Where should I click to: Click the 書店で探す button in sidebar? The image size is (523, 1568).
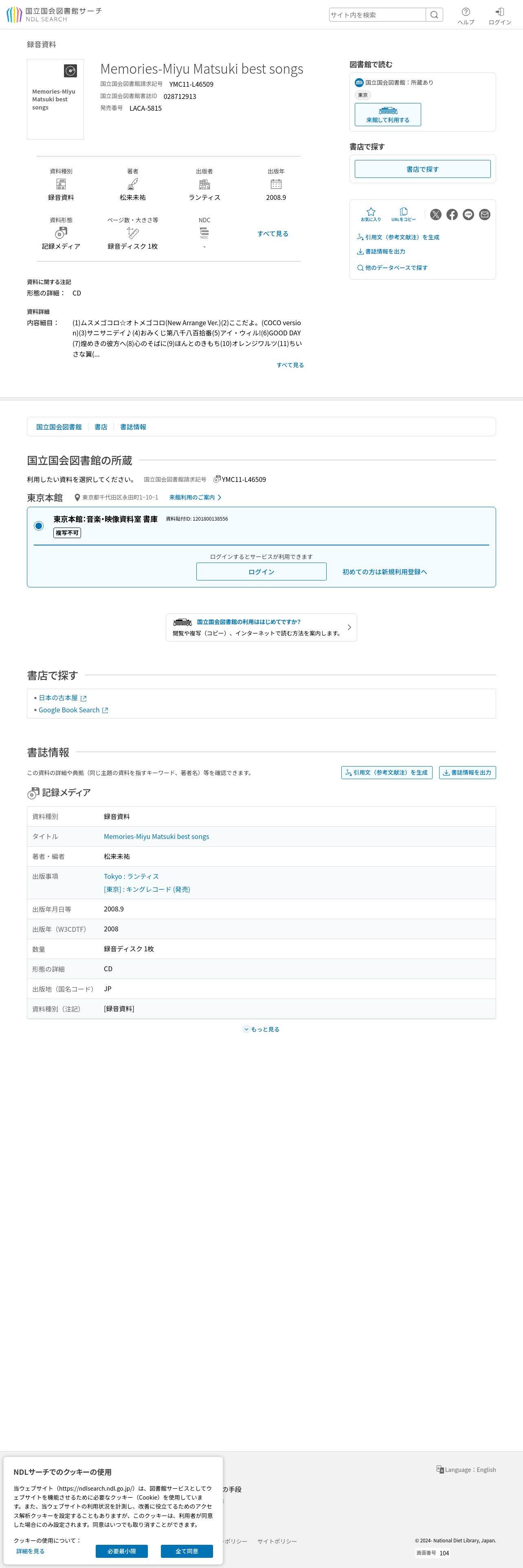(x=422, y=169)
